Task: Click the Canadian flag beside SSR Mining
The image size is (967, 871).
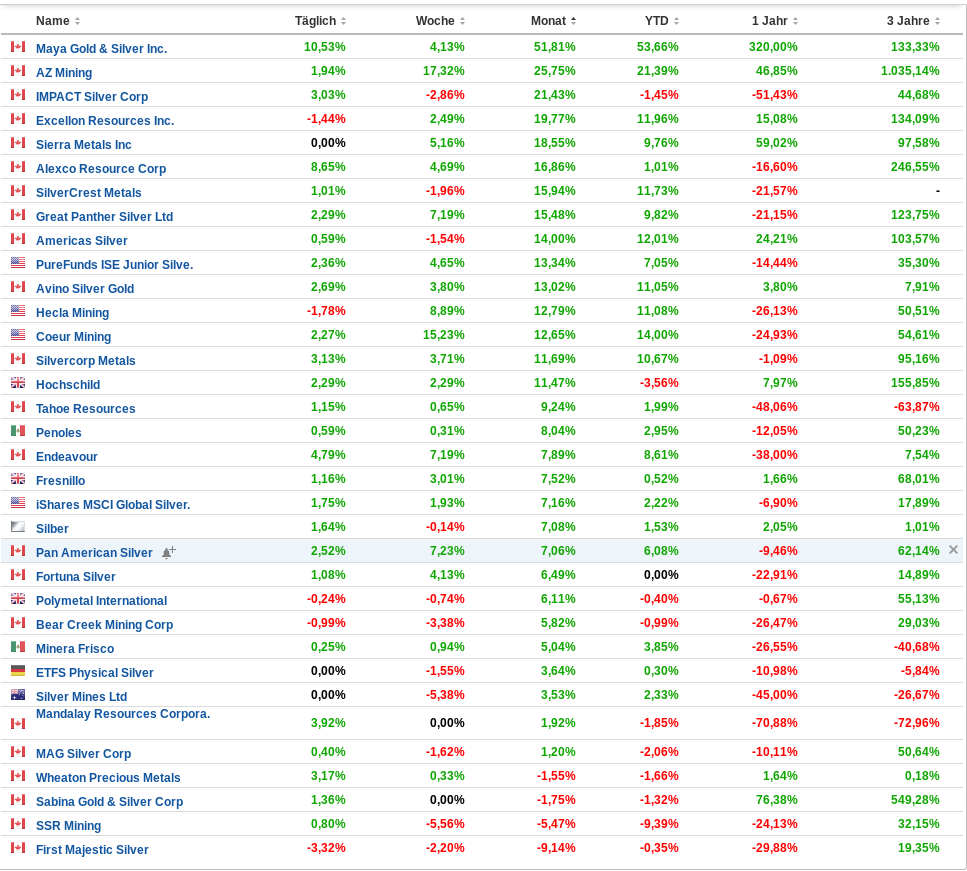Action: (18, 824)
